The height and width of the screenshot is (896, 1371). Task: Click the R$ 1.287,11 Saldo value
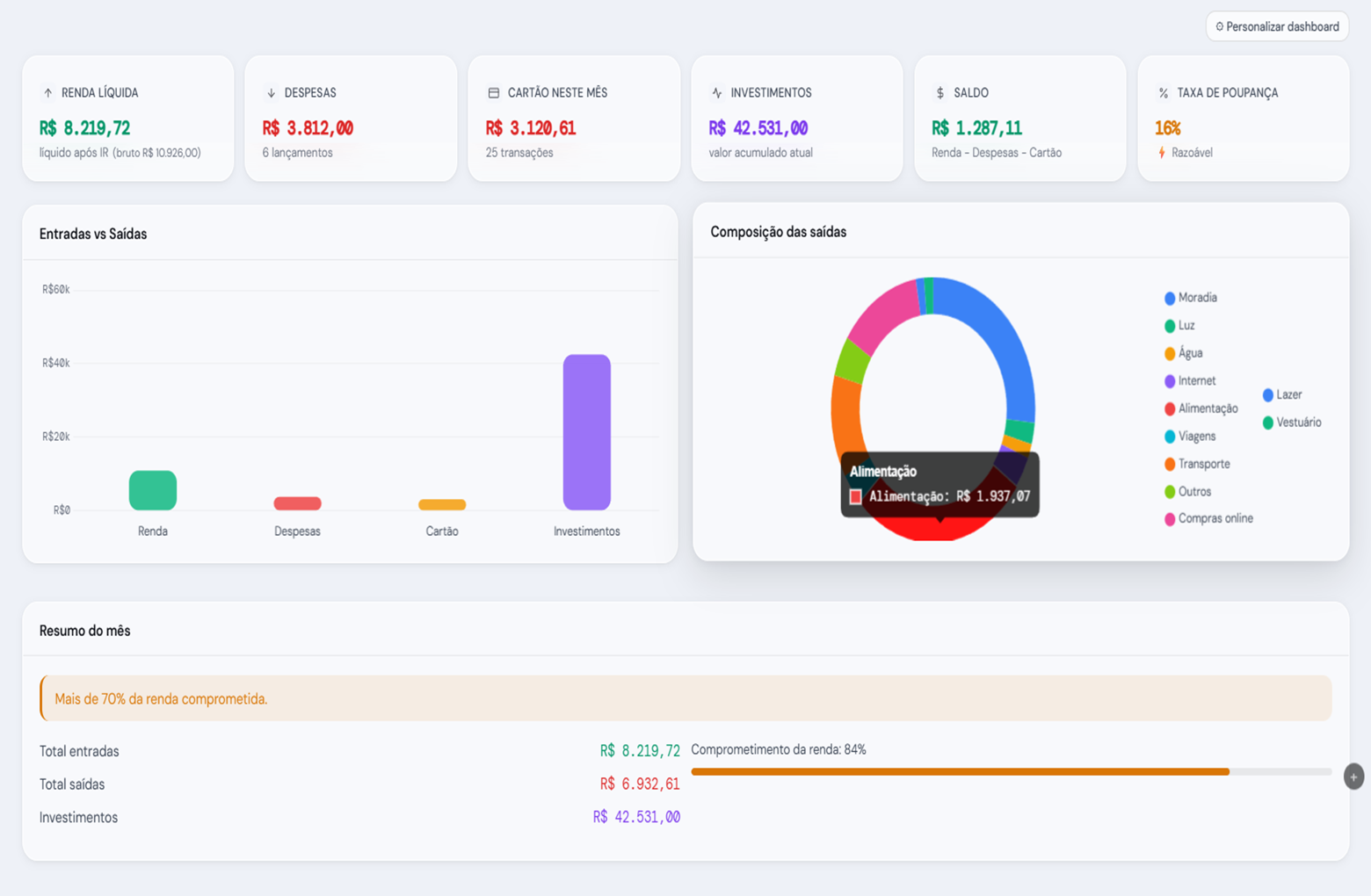point(977,128)
